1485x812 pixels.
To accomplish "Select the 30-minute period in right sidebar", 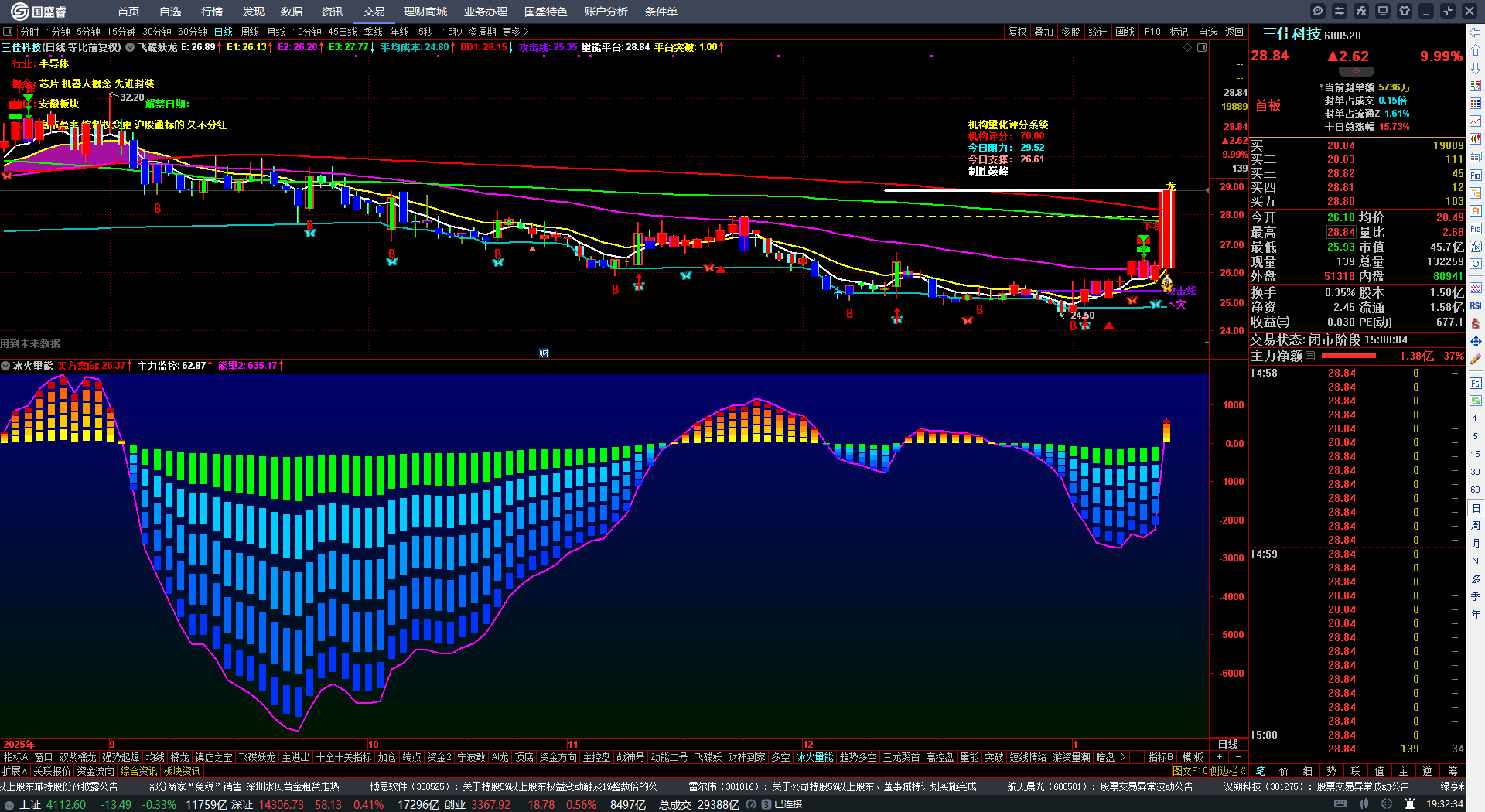I will click(1476, 472).
